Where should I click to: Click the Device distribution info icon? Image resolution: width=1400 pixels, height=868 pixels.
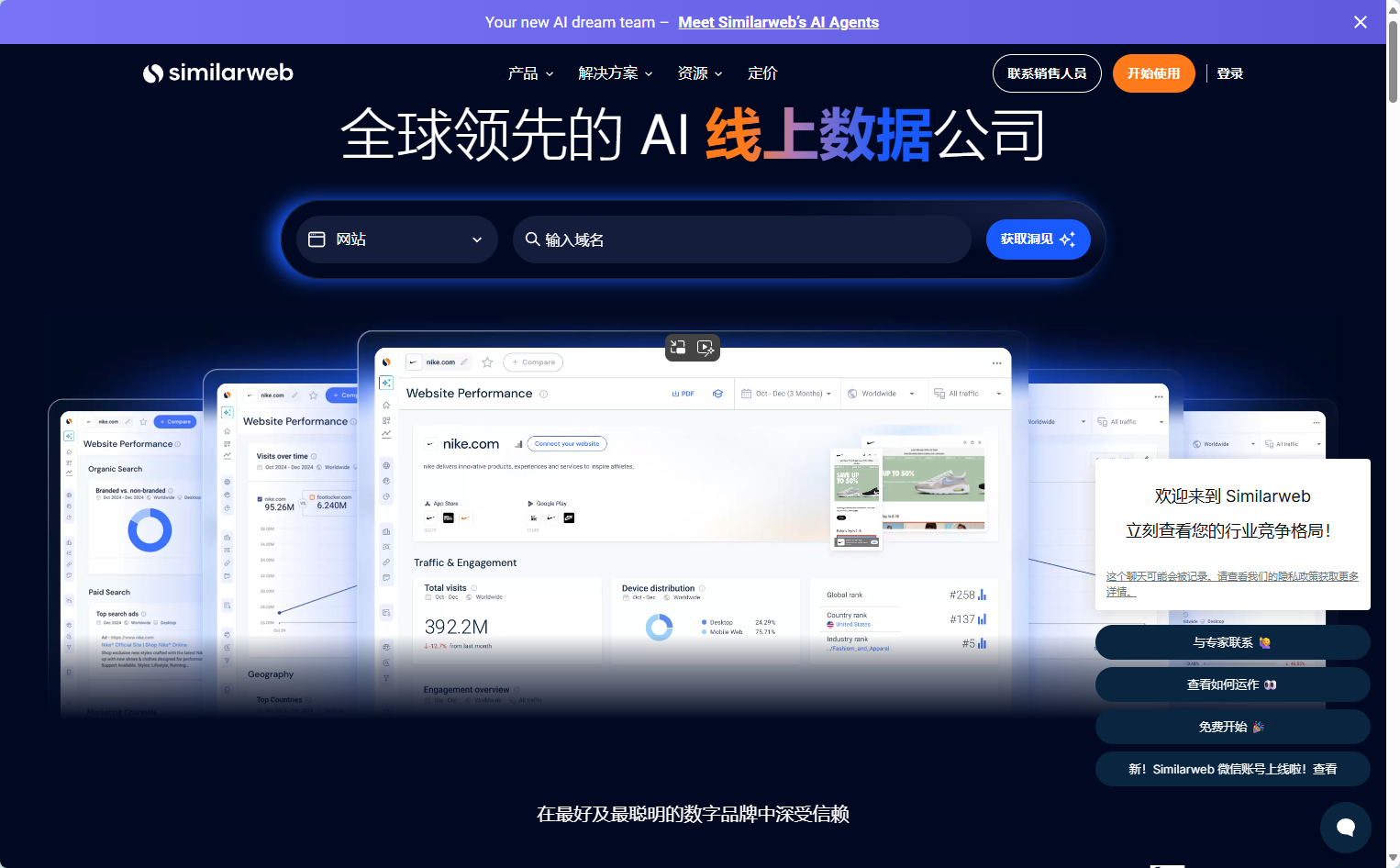tap(702, 588)
